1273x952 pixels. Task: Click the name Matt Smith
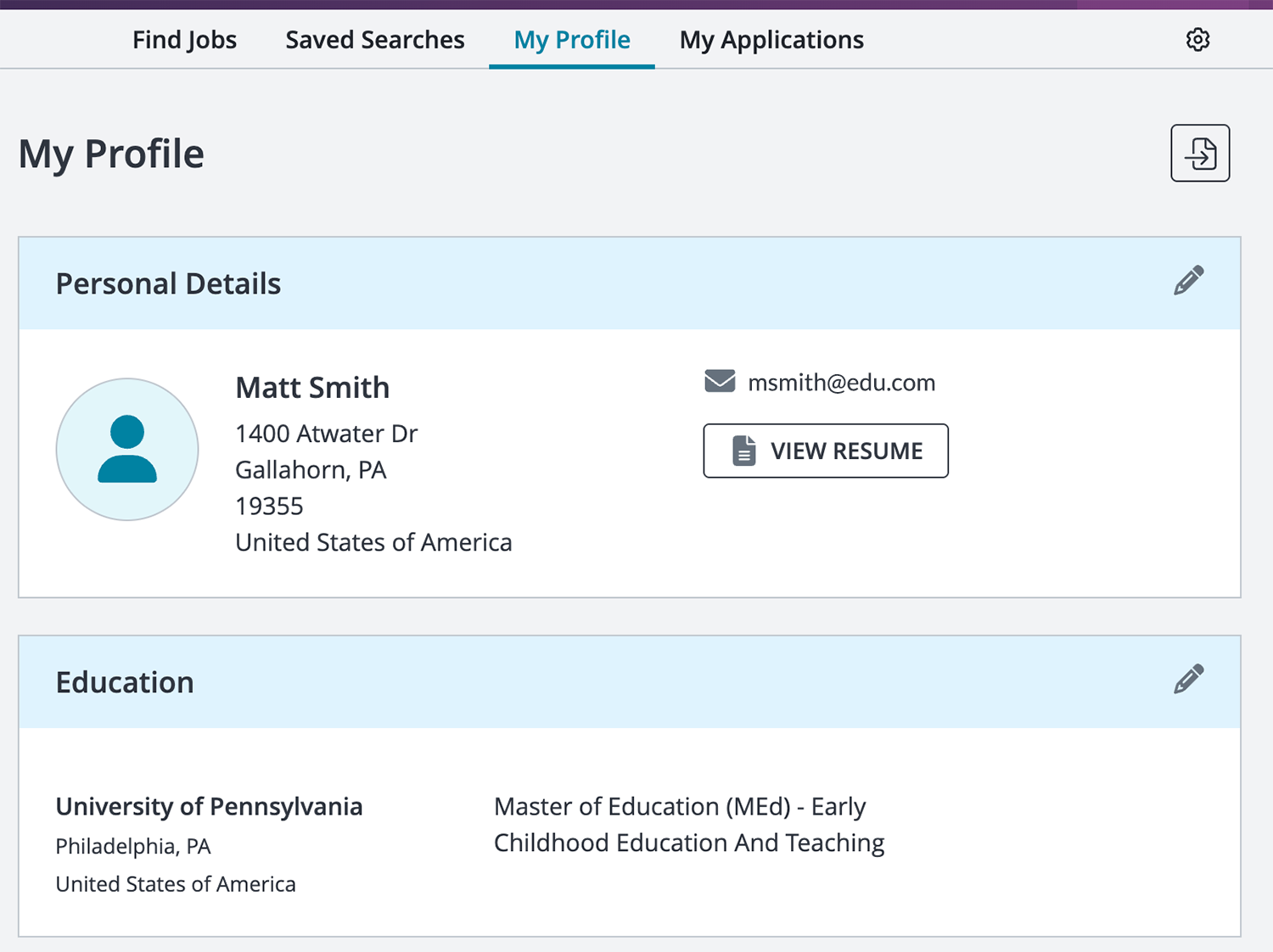pos(312,388)
